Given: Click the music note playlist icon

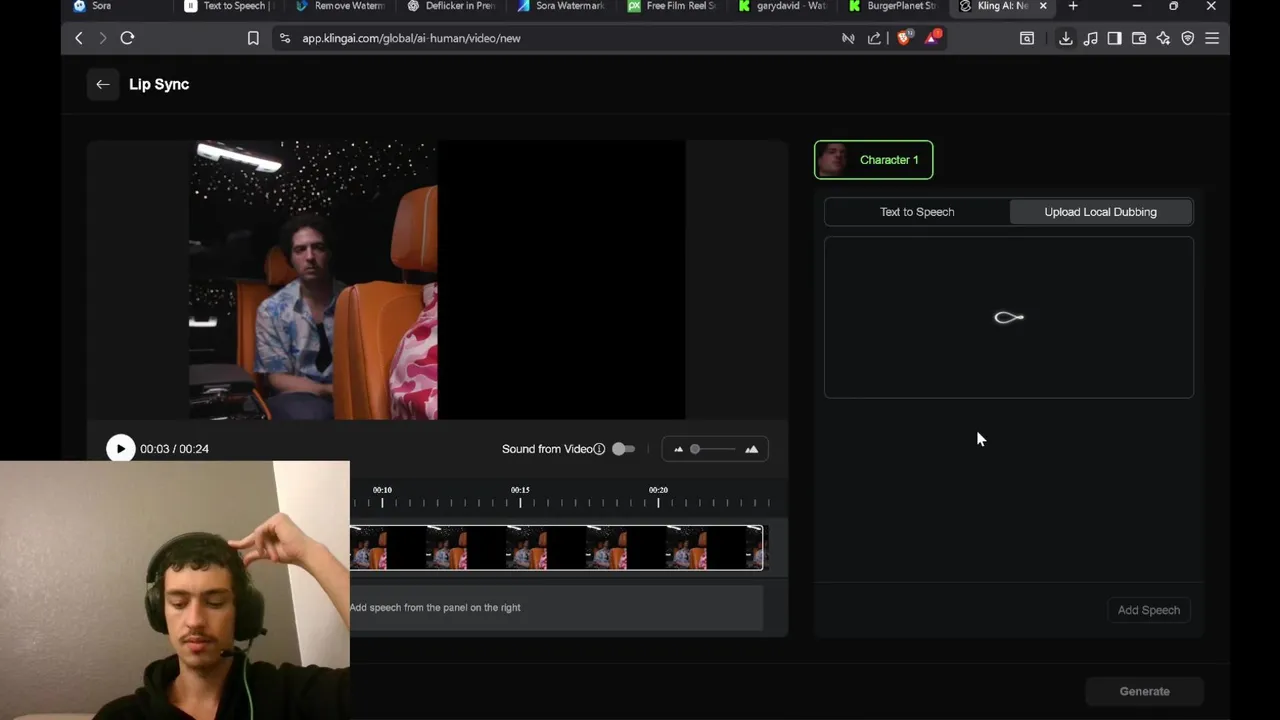Looking at the screenshot, I should click(1090, 38).
